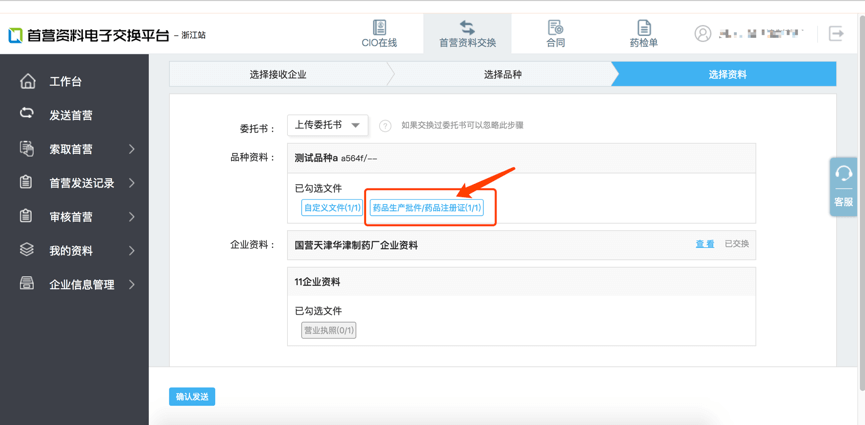Go to 选择品种 step tab
The width and height of the screenshot is (865, 425).
(503, 75)
